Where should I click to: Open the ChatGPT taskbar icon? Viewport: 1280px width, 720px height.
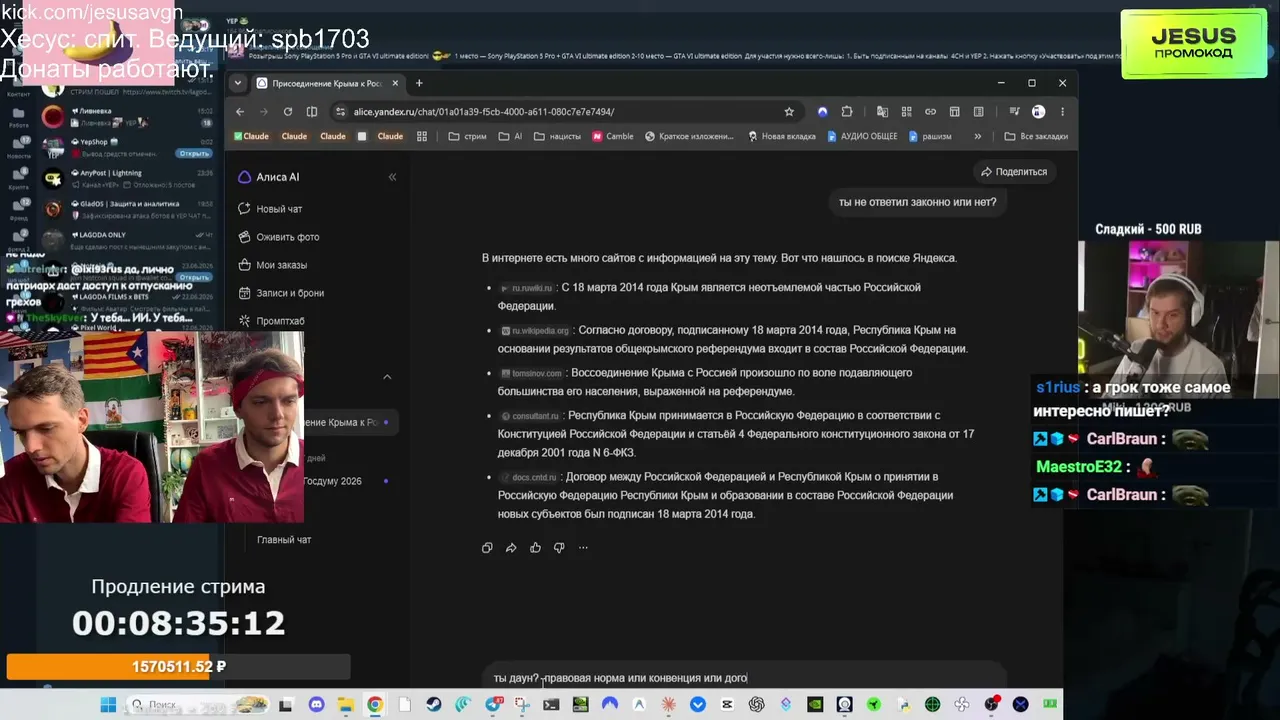(756, 705)
